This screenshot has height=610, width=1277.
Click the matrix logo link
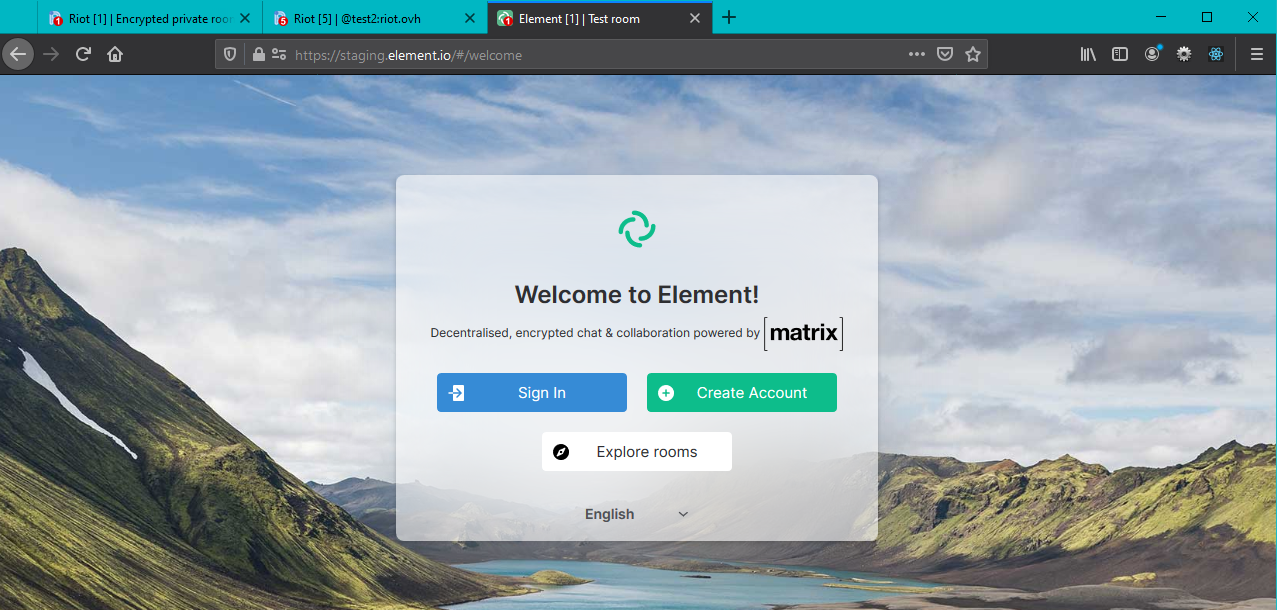point(804,333)
